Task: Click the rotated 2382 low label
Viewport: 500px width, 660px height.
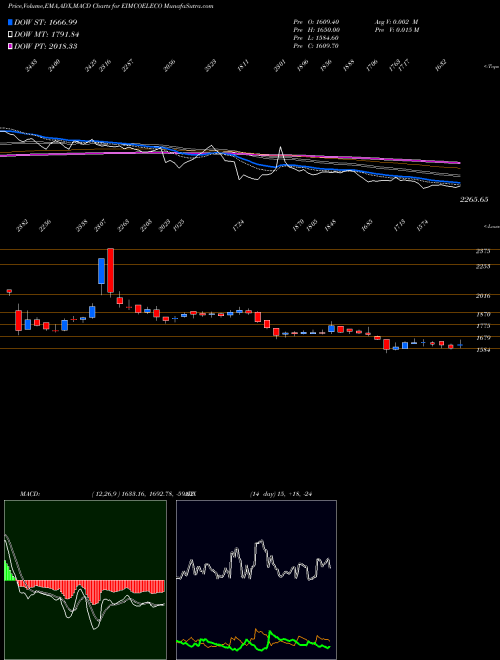Action: (23, 226)
